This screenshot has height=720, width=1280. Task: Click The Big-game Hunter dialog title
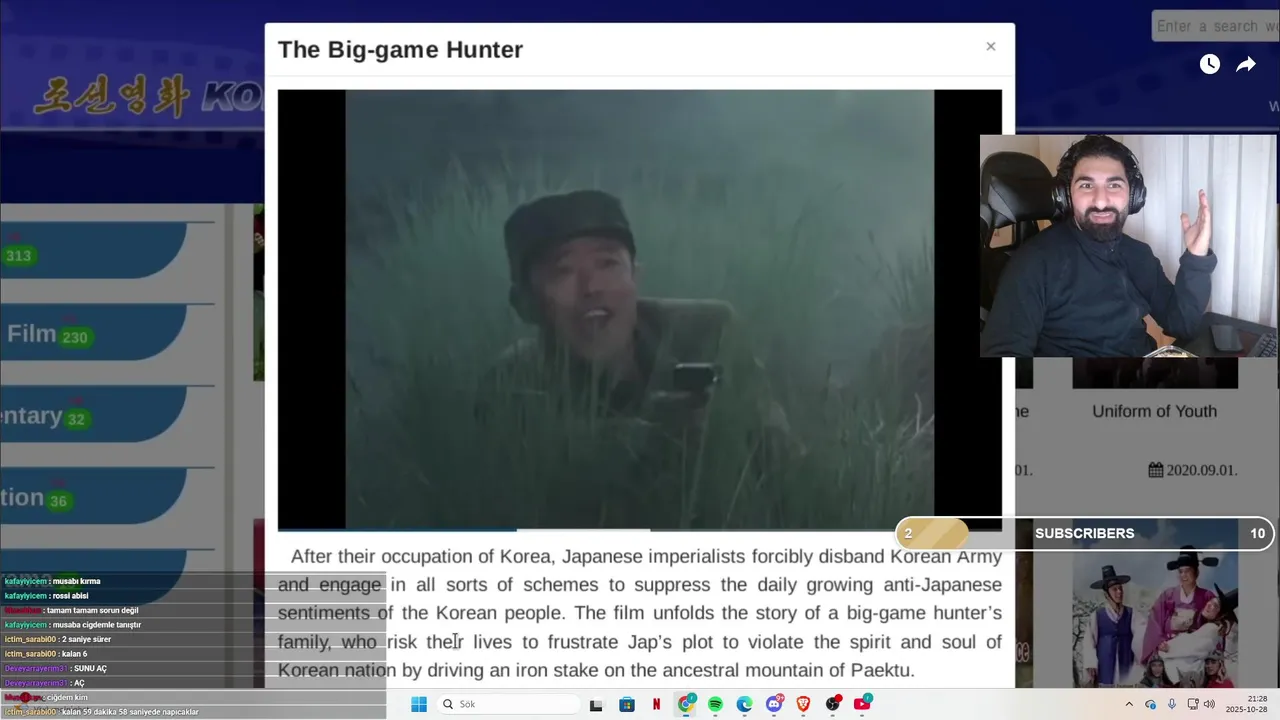tap(400, 49)
